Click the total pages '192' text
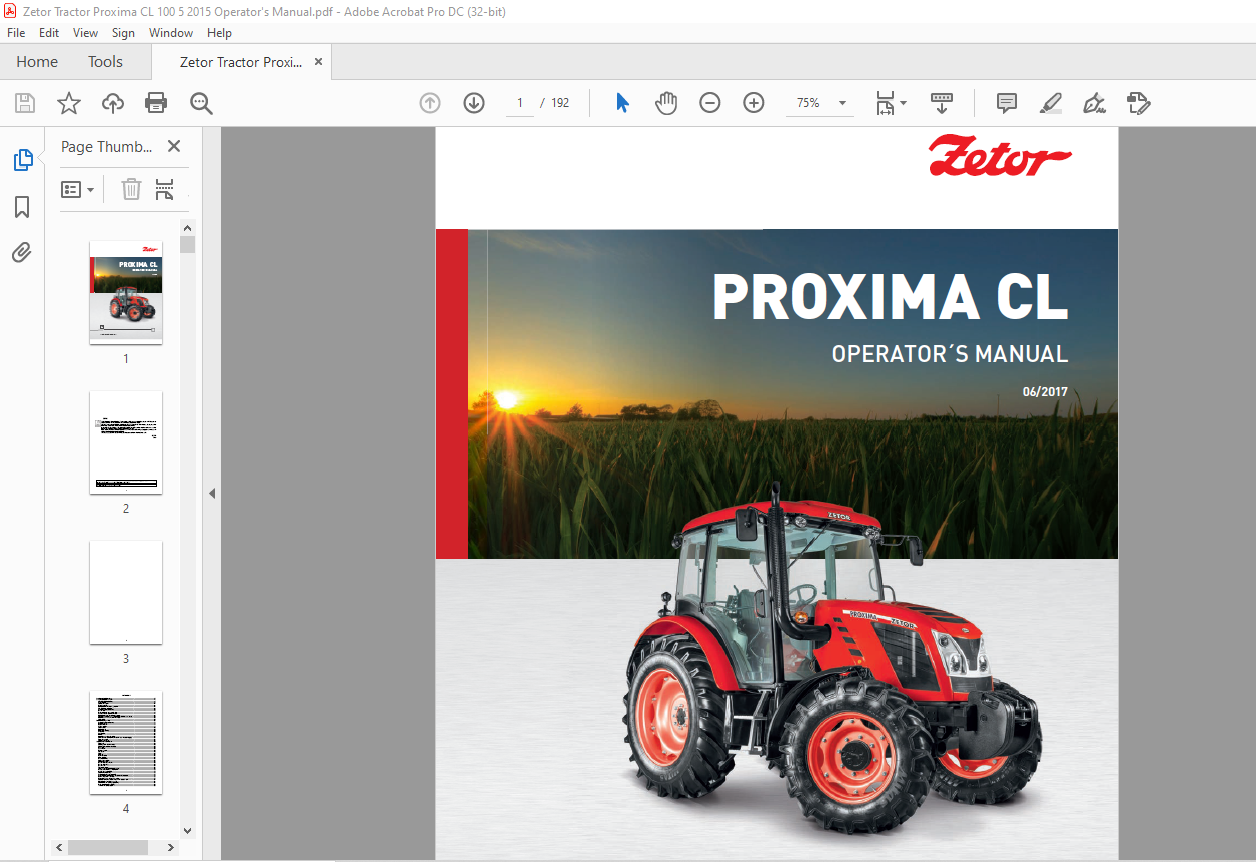 pyautogui.click(x=560, y=103)
